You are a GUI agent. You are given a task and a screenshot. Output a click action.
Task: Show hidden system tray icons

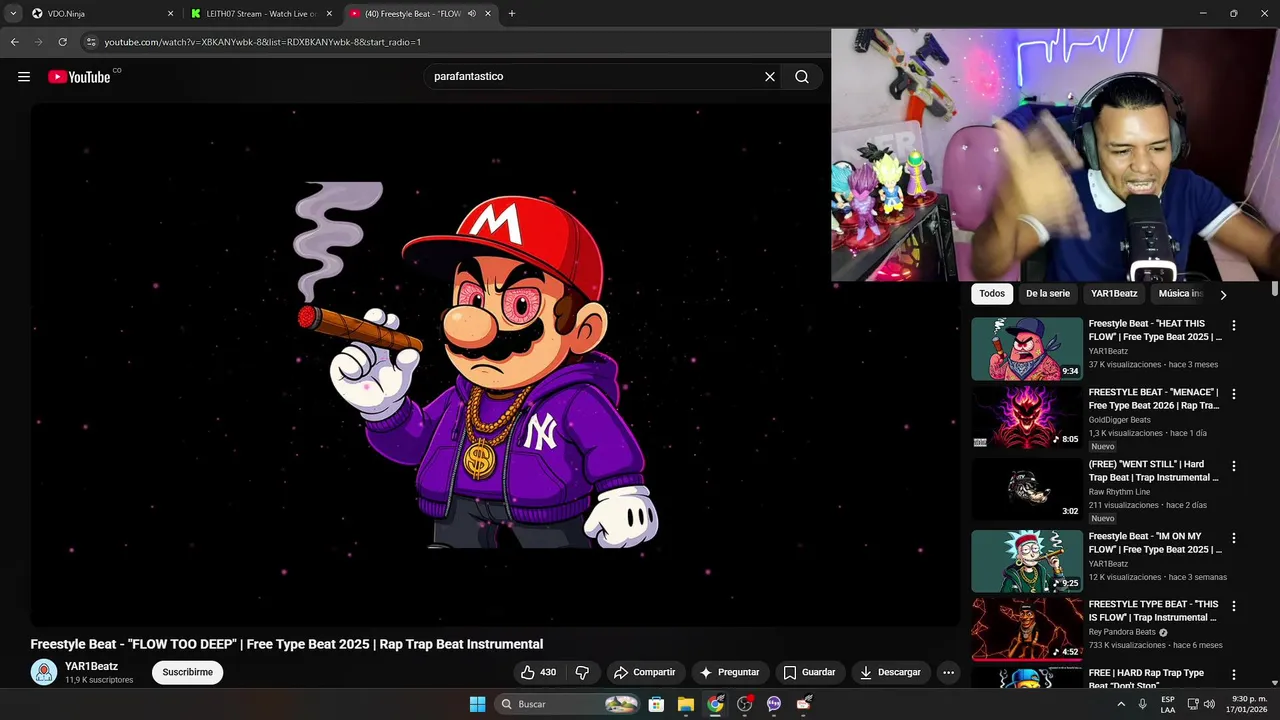[x=1121, y=704]
